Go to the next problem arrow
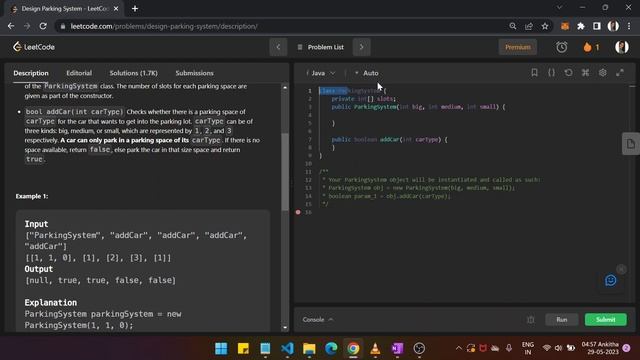 362,47
